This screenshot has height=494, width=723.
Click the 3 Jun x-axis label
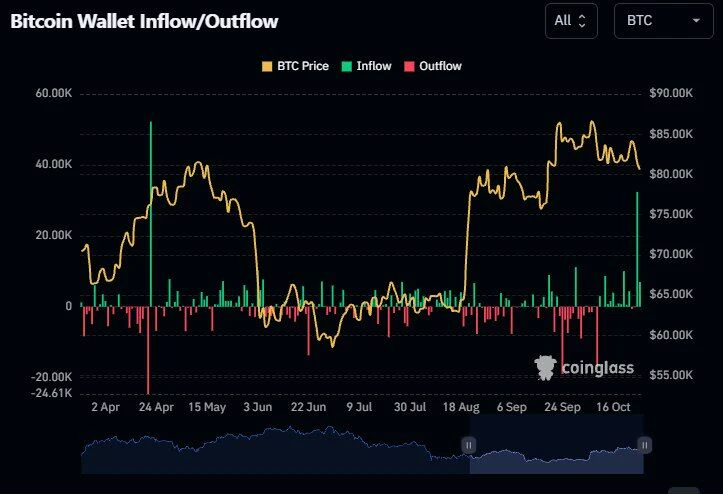pos(258,407)
